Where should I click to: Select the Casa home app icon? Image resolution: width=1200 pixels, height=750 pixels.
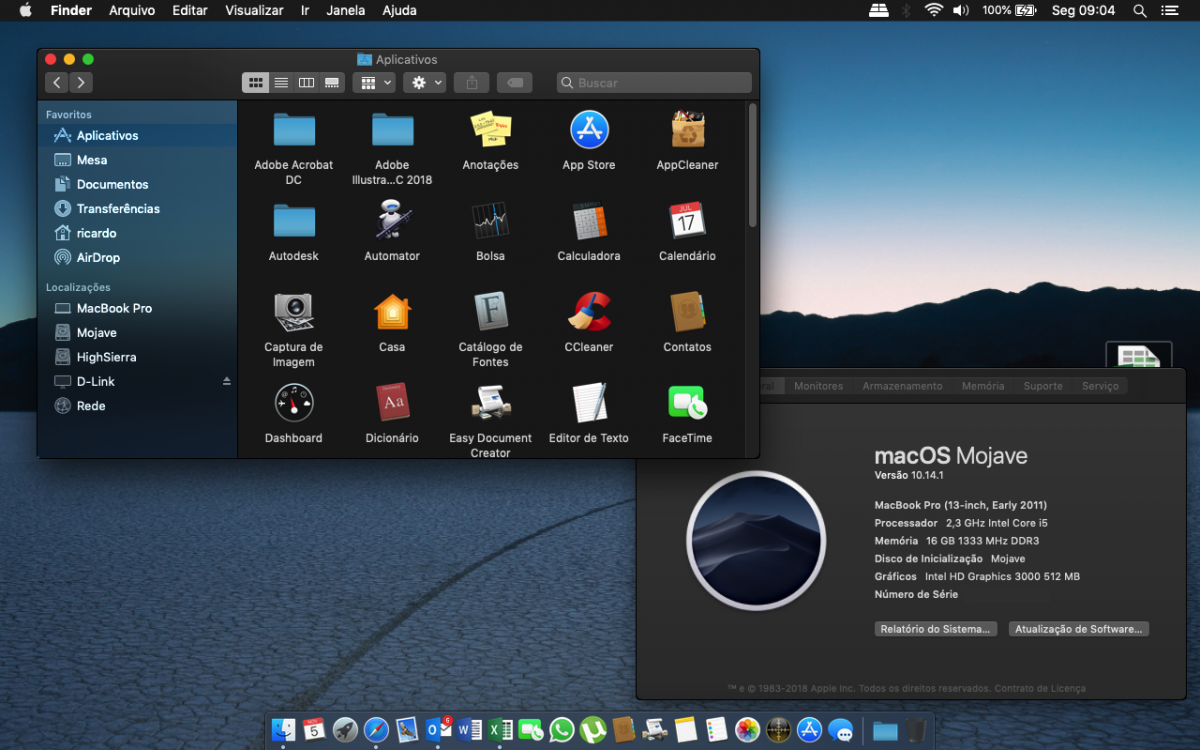coord(392,311)
